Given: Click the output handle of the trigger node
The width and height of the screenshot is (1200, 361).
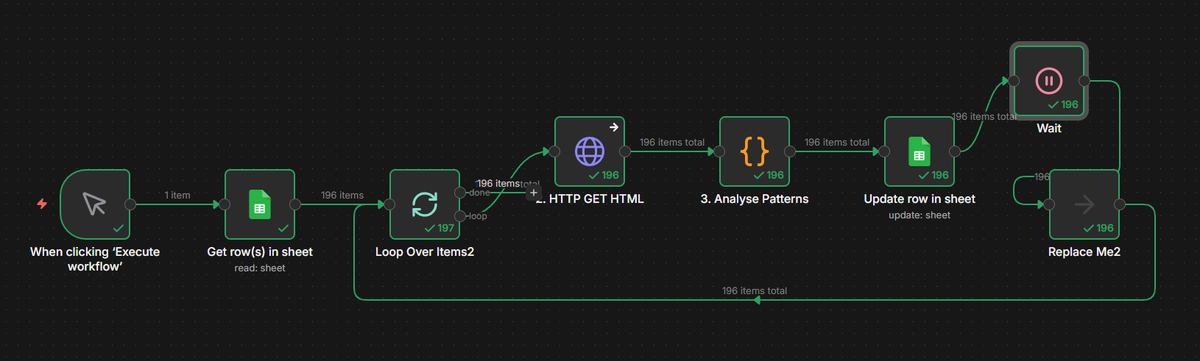Looking at the screenshot, I should (130, 204).
